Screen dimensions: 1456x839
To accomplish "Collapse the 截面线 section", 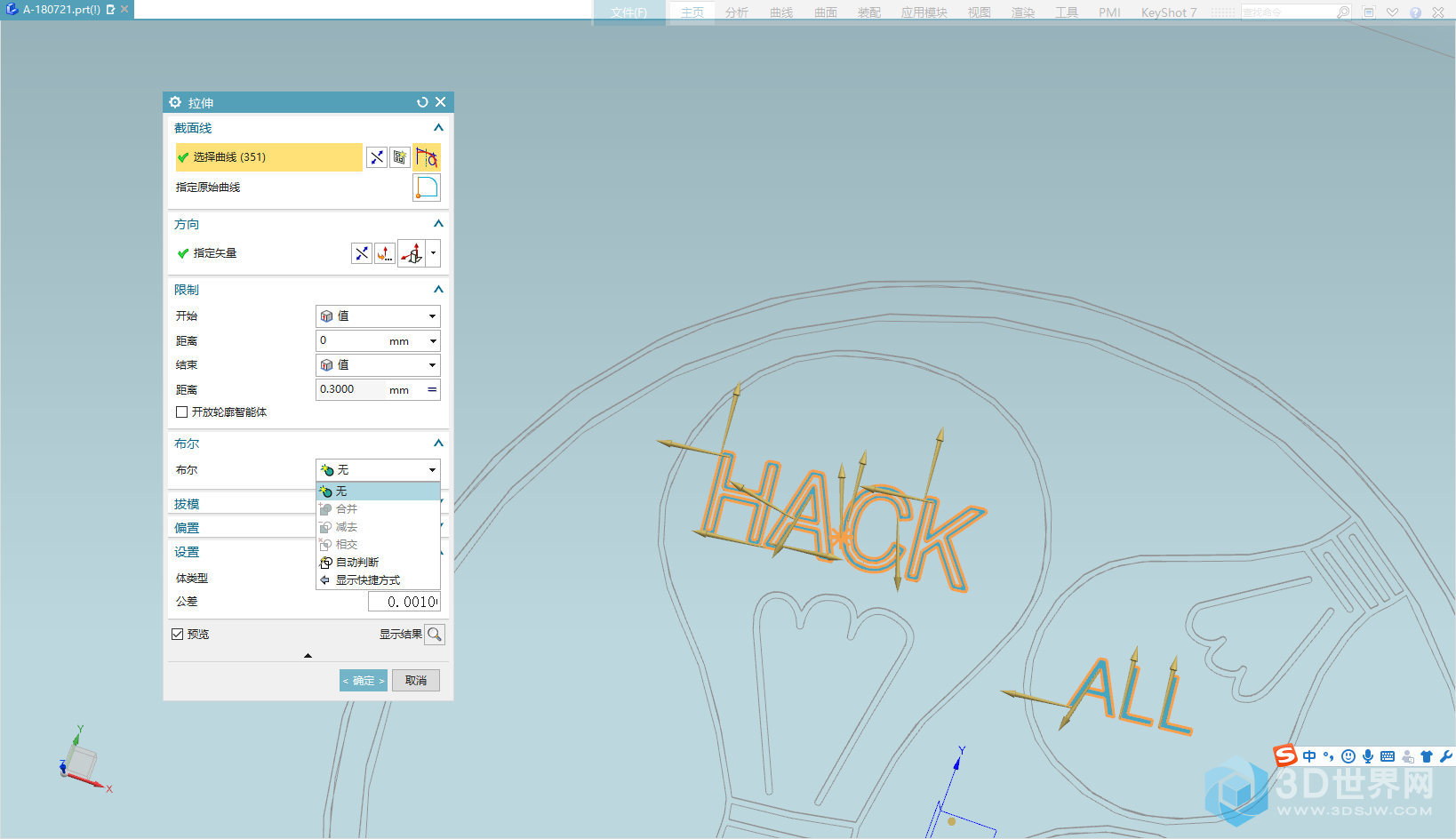I will (438, 128).
